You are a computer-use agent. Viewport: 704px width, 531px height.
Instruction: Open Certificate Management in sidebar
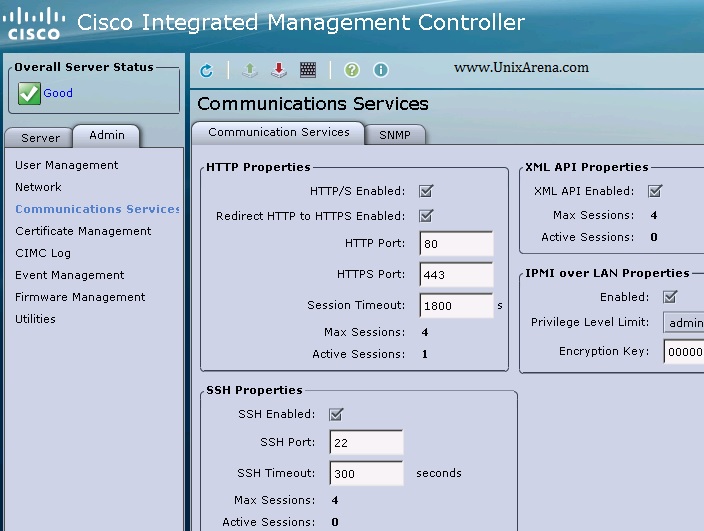pyautogui.click(x=83, y=231)
